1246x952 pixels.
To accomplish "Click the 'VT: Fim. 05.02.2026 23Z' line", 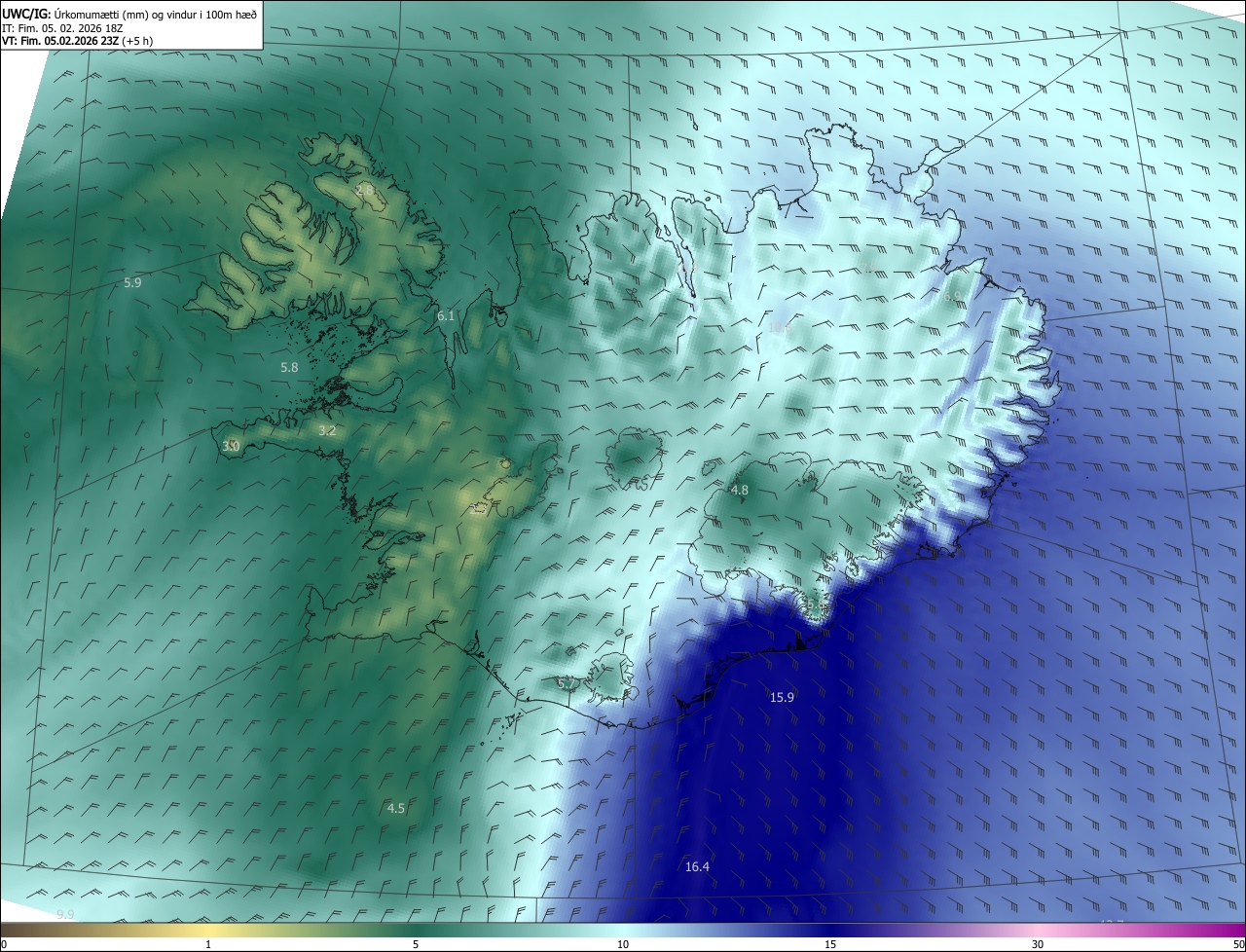I will pyautogui.click(x=77, y=41).
